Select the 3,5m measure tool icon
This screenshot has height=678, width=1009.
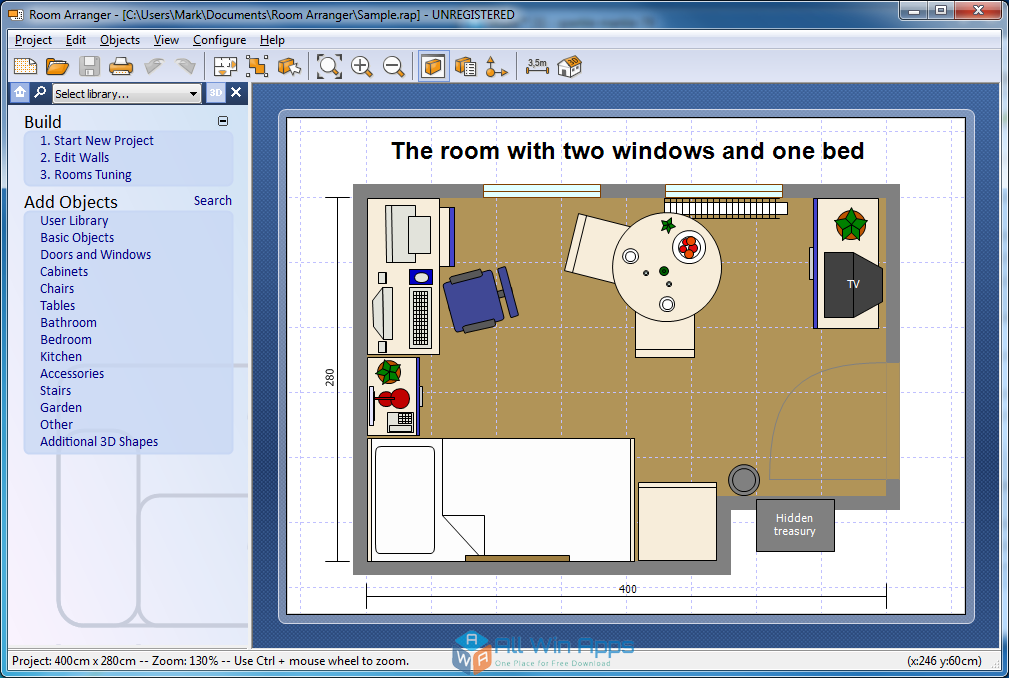click(537, 66)
